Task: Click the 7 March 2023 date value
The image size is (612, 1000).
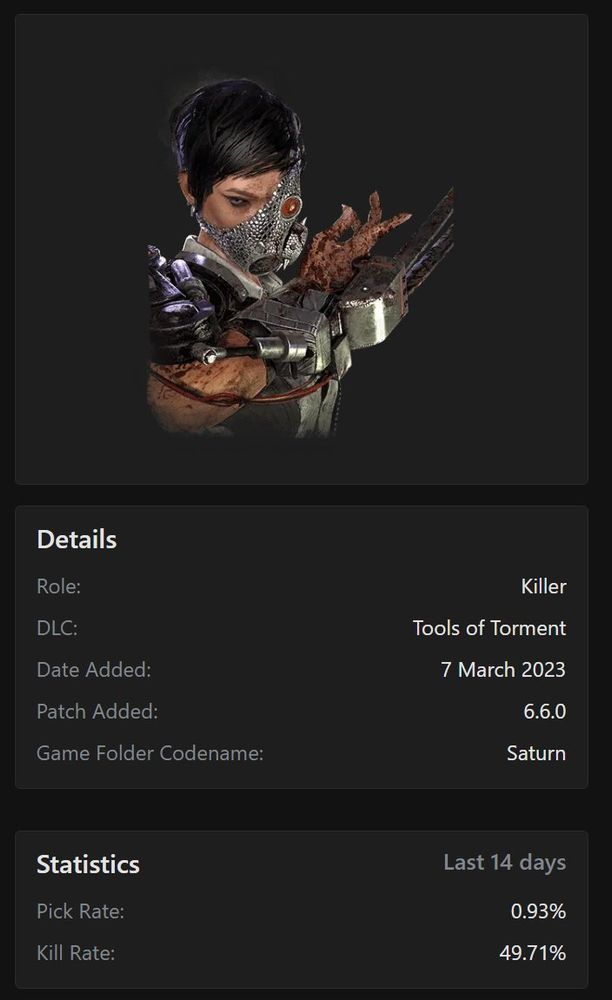Action: (503, 670)
